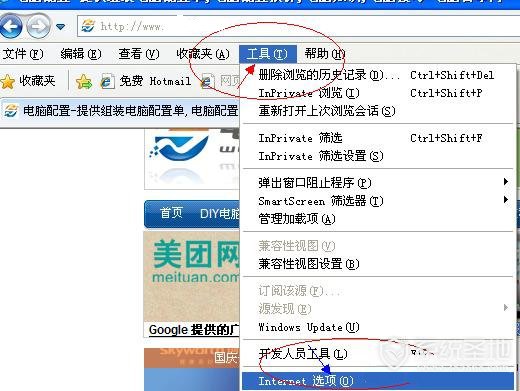Click the 首页 navigation link on page

pyautogui.click(x=171, y=213)
